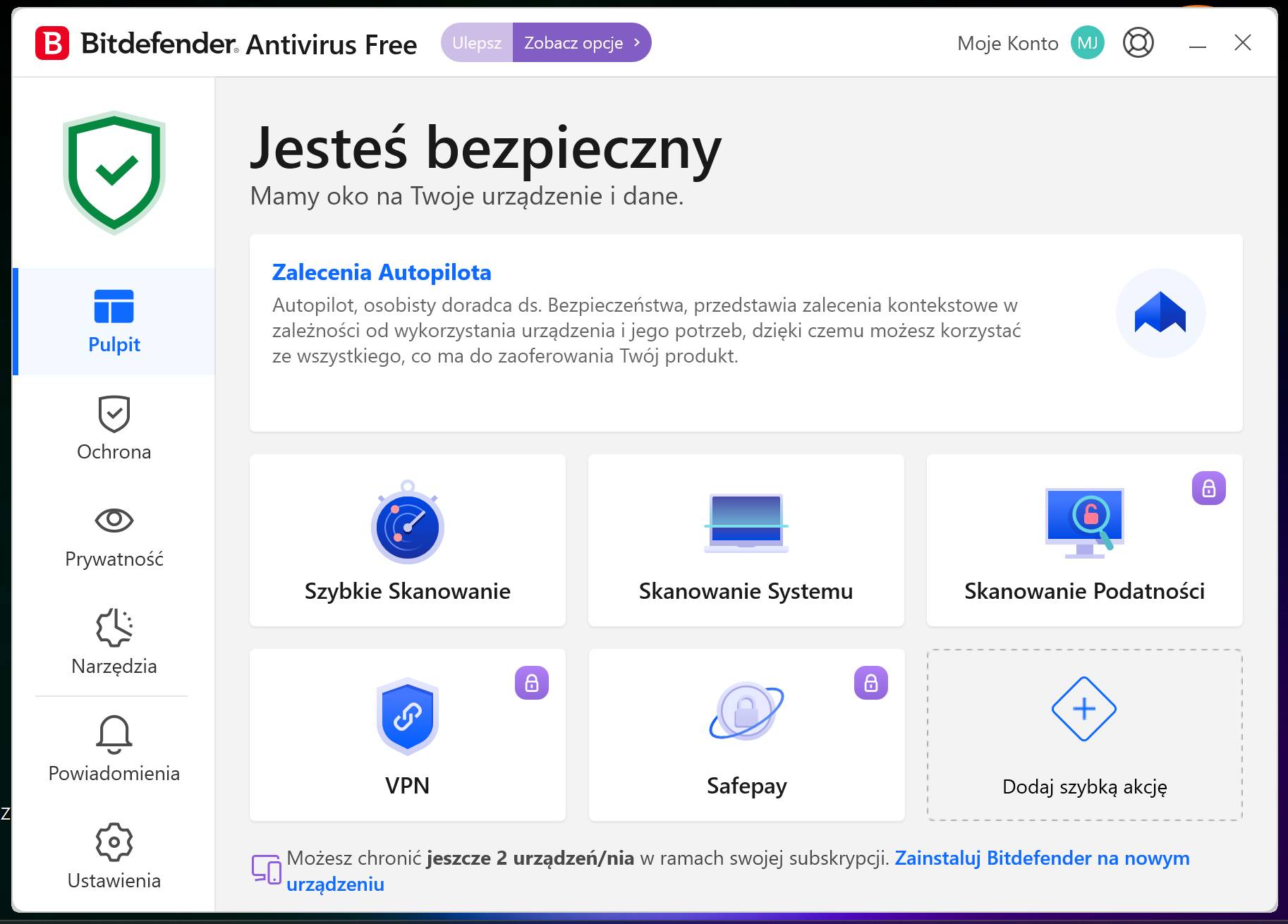Viewport: 1288px width, 924px height.
Task: Select the Prywatność label in sidebar
Action: [114, 559]
